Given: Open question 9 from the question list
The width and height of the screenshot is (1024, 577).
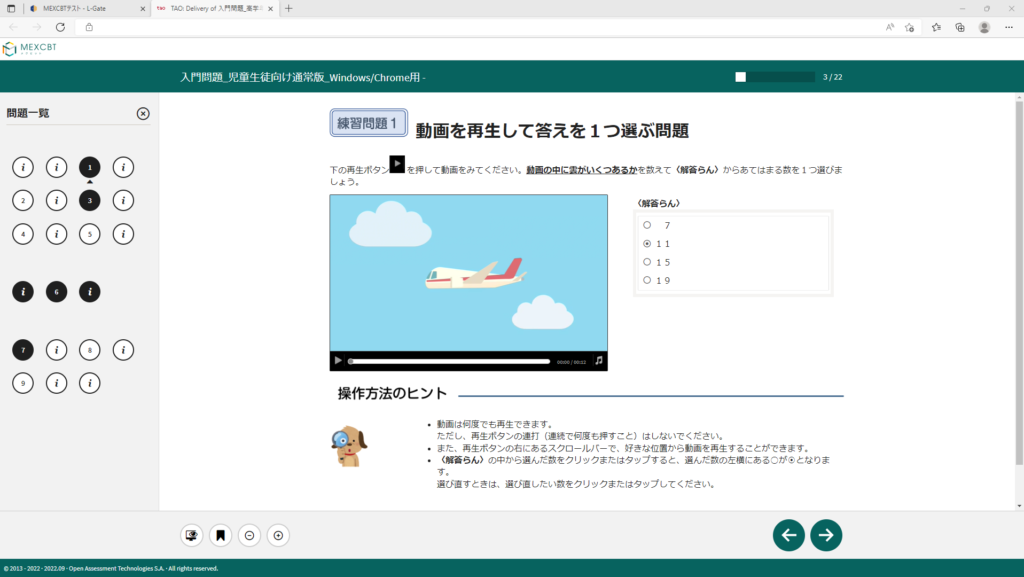Looking at the screenshot, I should (x=23, y=382).
